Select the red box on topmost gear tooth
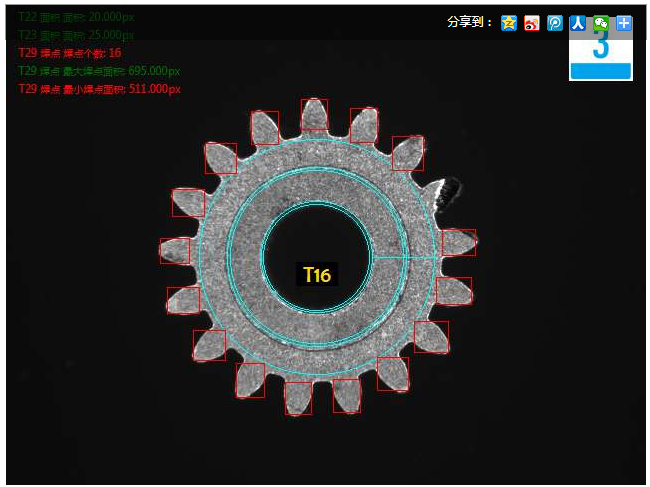The width and height of the screenshot is (650, 487). pyautogui.click(x=314, y=113)
